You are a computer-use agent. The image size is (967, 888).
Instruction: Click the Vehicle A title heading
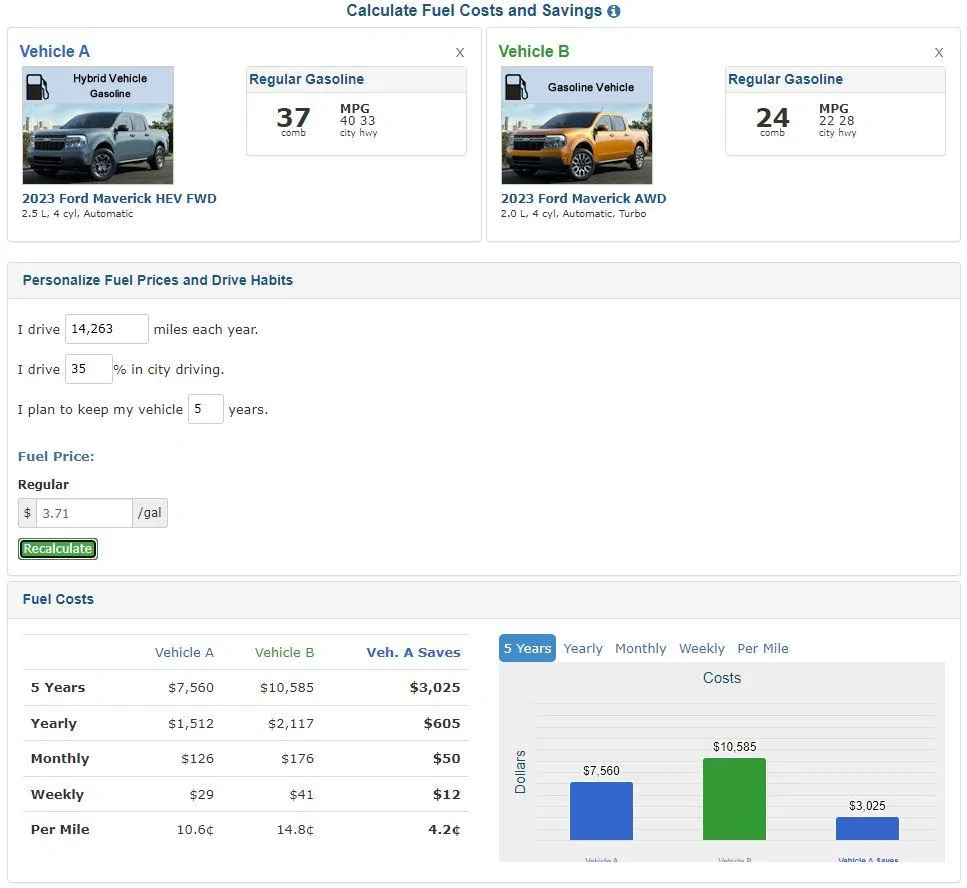coord(54,51)
